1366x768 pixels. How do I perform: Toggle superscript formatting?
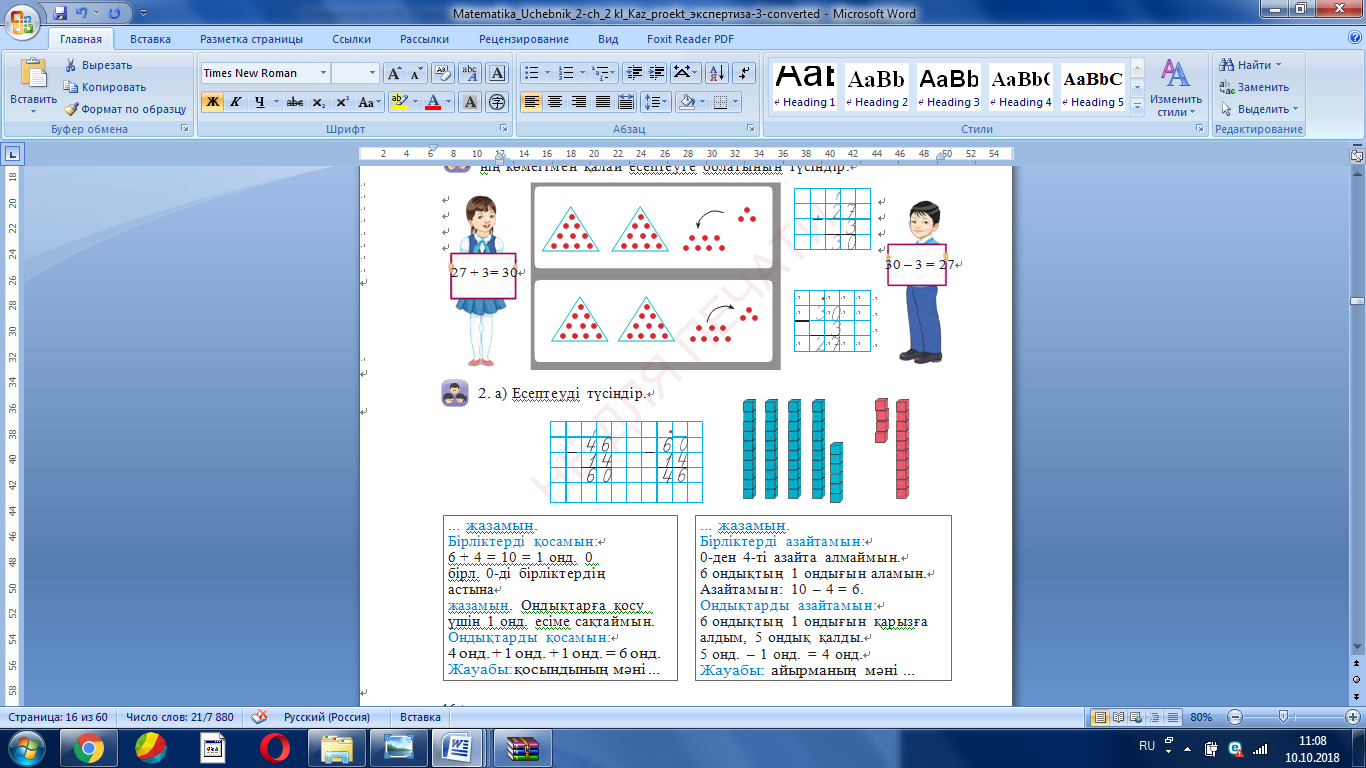342,102
